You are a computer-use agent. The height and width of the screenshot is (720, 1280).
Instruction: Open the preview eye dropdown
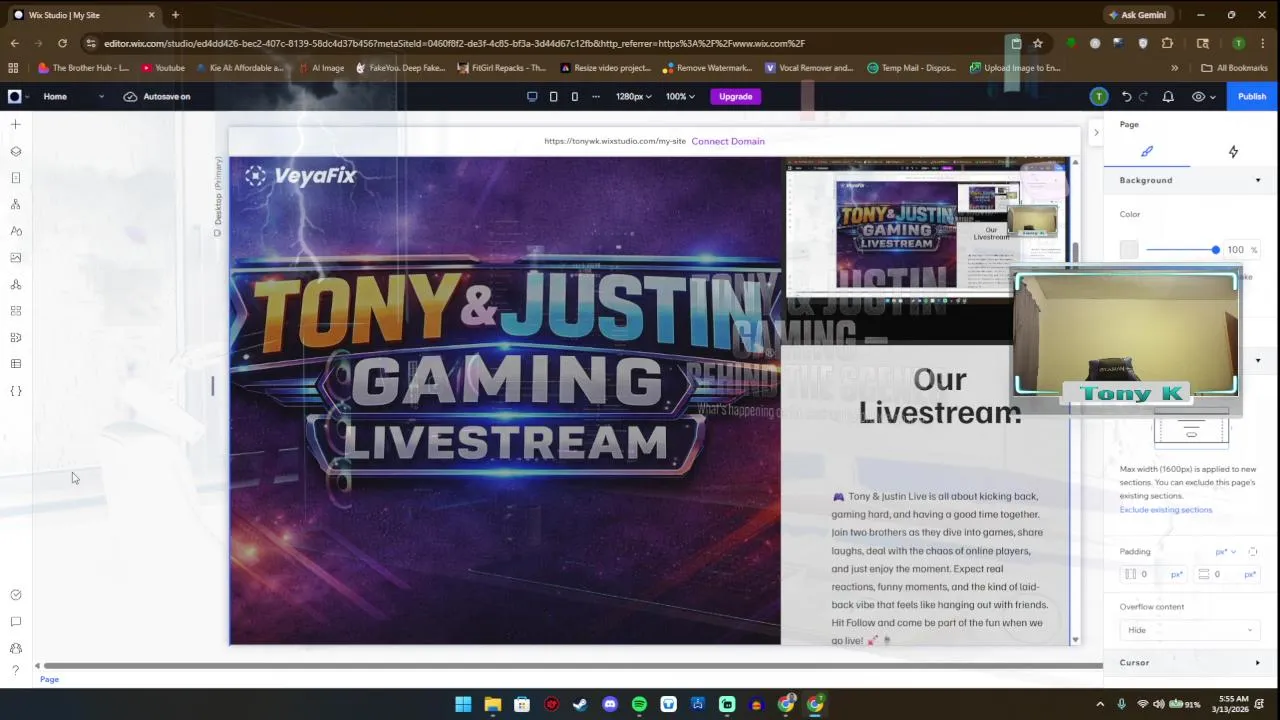point(1204,96)
